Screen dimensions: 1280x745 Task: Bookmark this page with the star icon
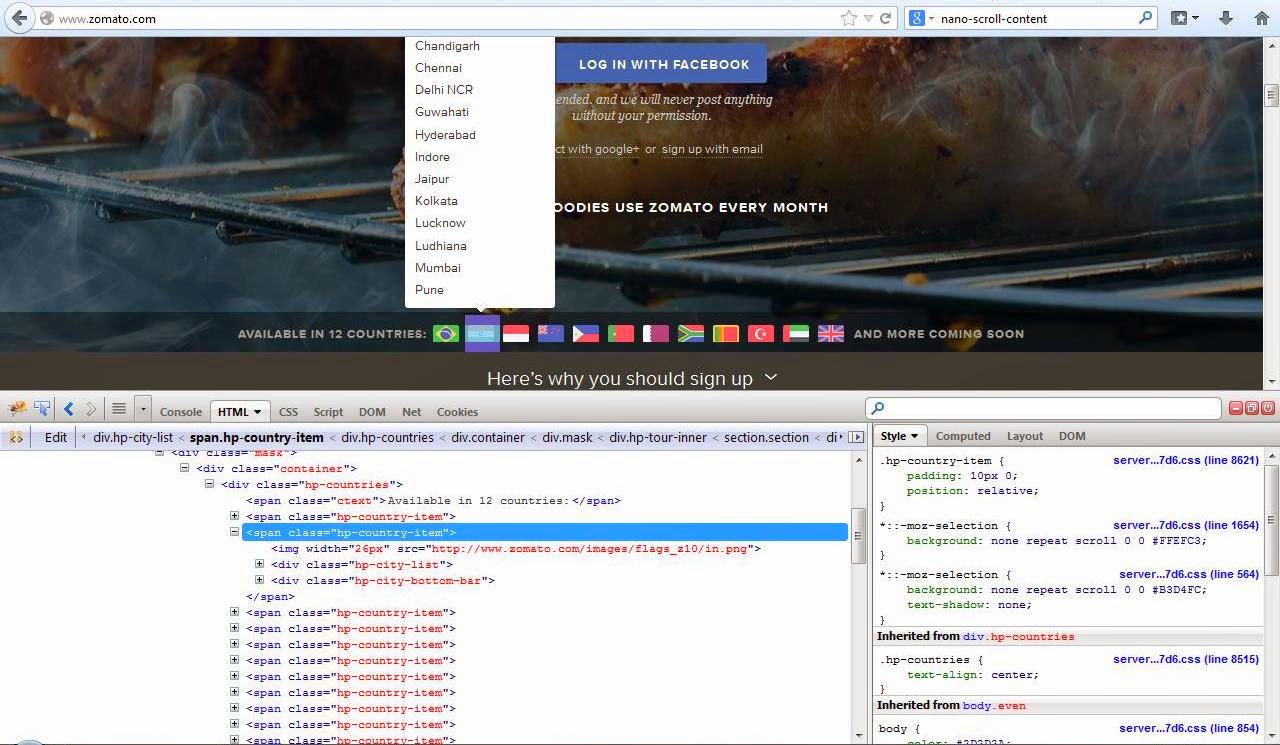pyautogui.click(x=849, y=18)
